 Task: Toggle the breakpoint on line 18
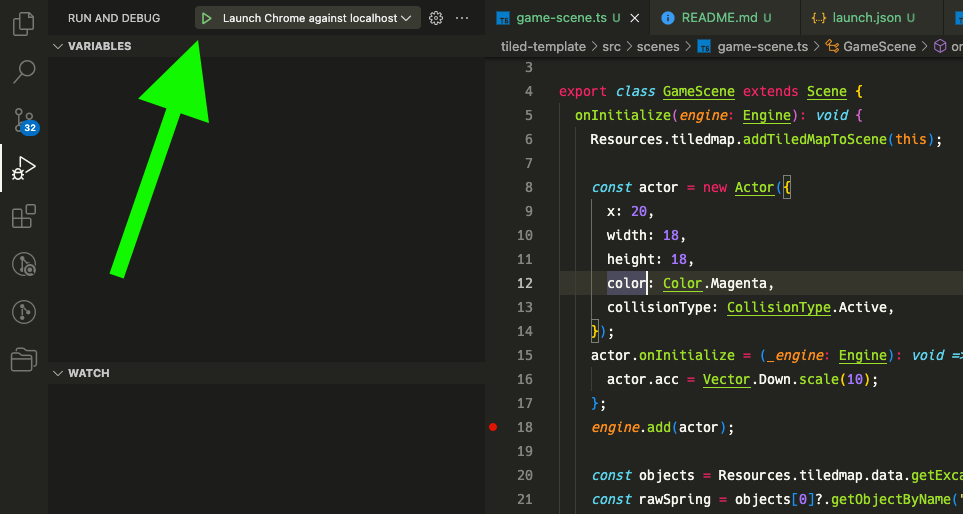pos(493,427)
